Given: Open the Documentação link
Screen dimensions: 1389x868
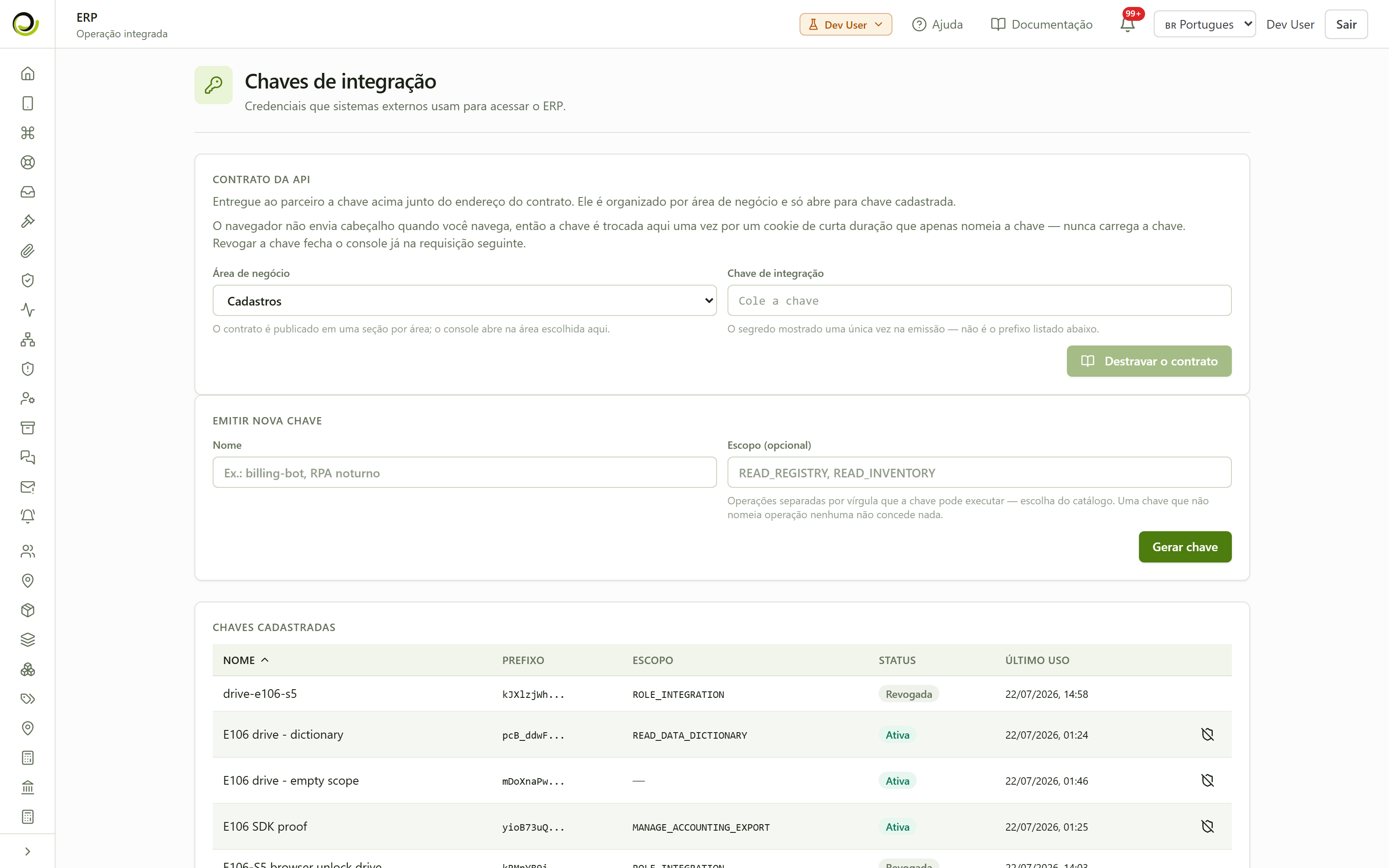Looking at the screenshot, I should coord(1041,24).
